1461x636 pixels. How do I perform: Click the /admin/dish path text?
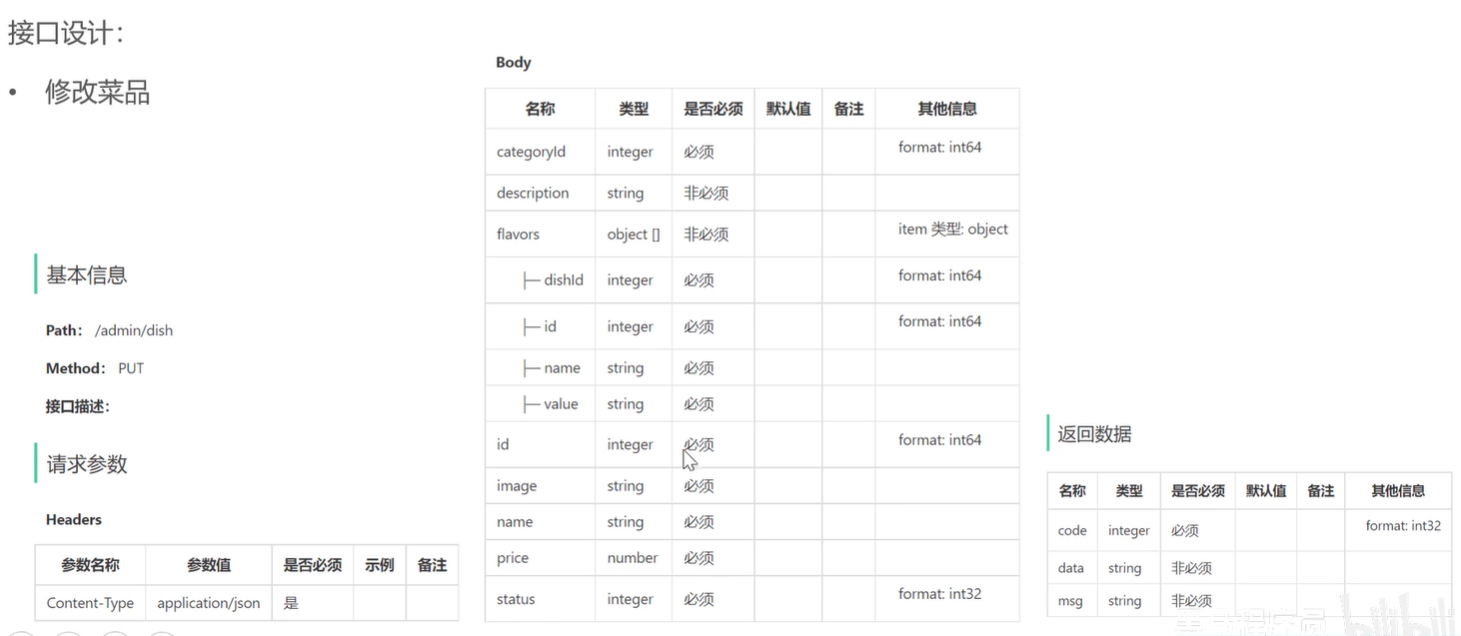[134, 330]
